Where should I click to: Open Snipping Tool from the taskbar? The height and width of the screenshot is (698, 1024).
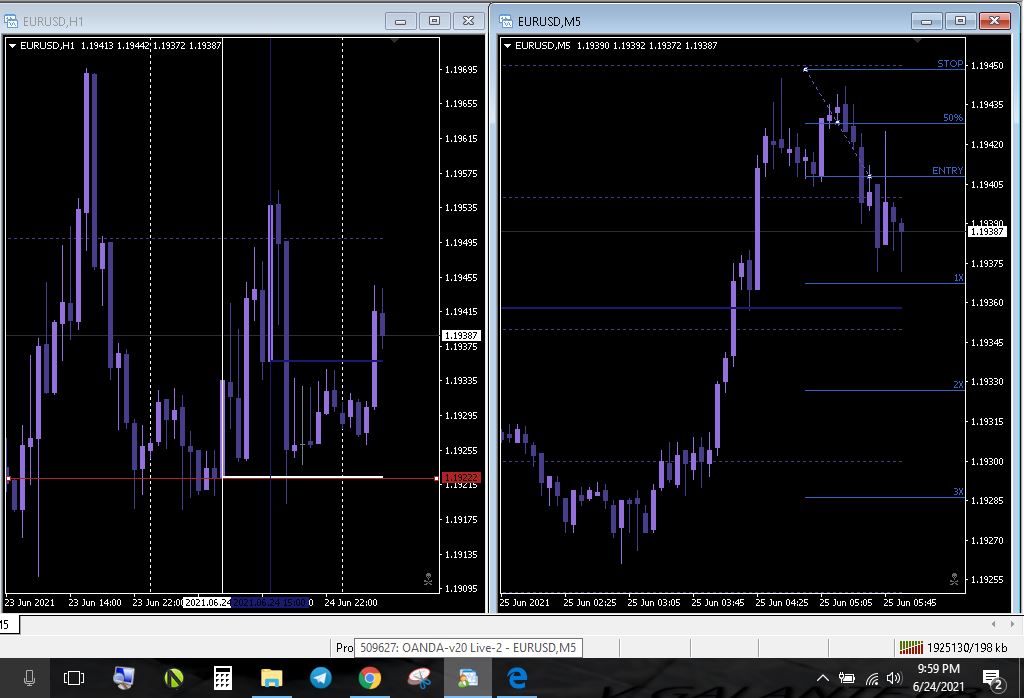(419, 678)
